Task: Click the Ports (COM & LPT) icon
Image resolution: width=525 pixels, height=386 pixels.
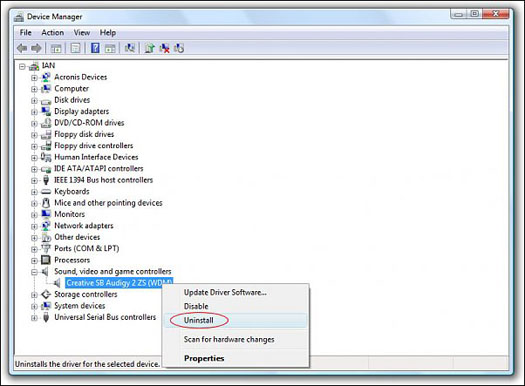Action: [x=46, y=248]
